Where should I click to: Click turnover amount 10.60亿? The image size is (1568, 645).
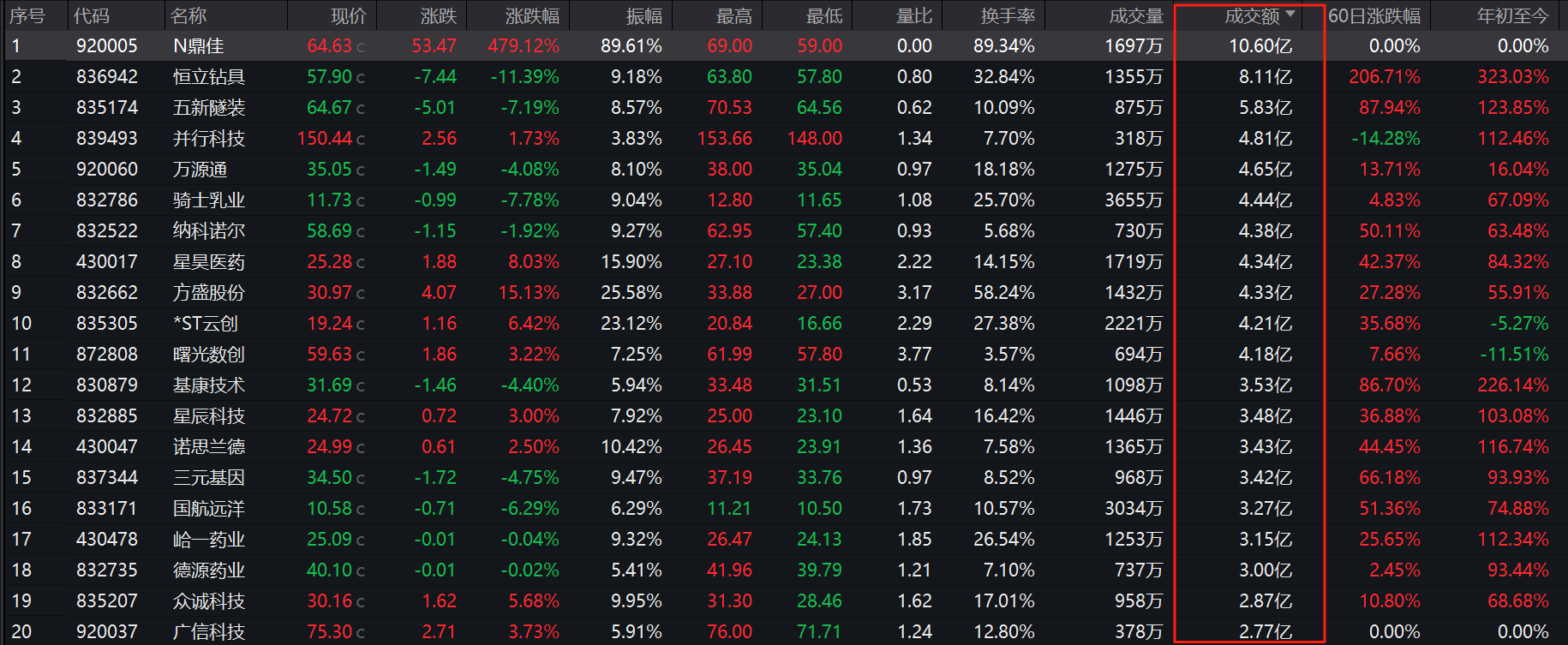(x=1260, y=46)
